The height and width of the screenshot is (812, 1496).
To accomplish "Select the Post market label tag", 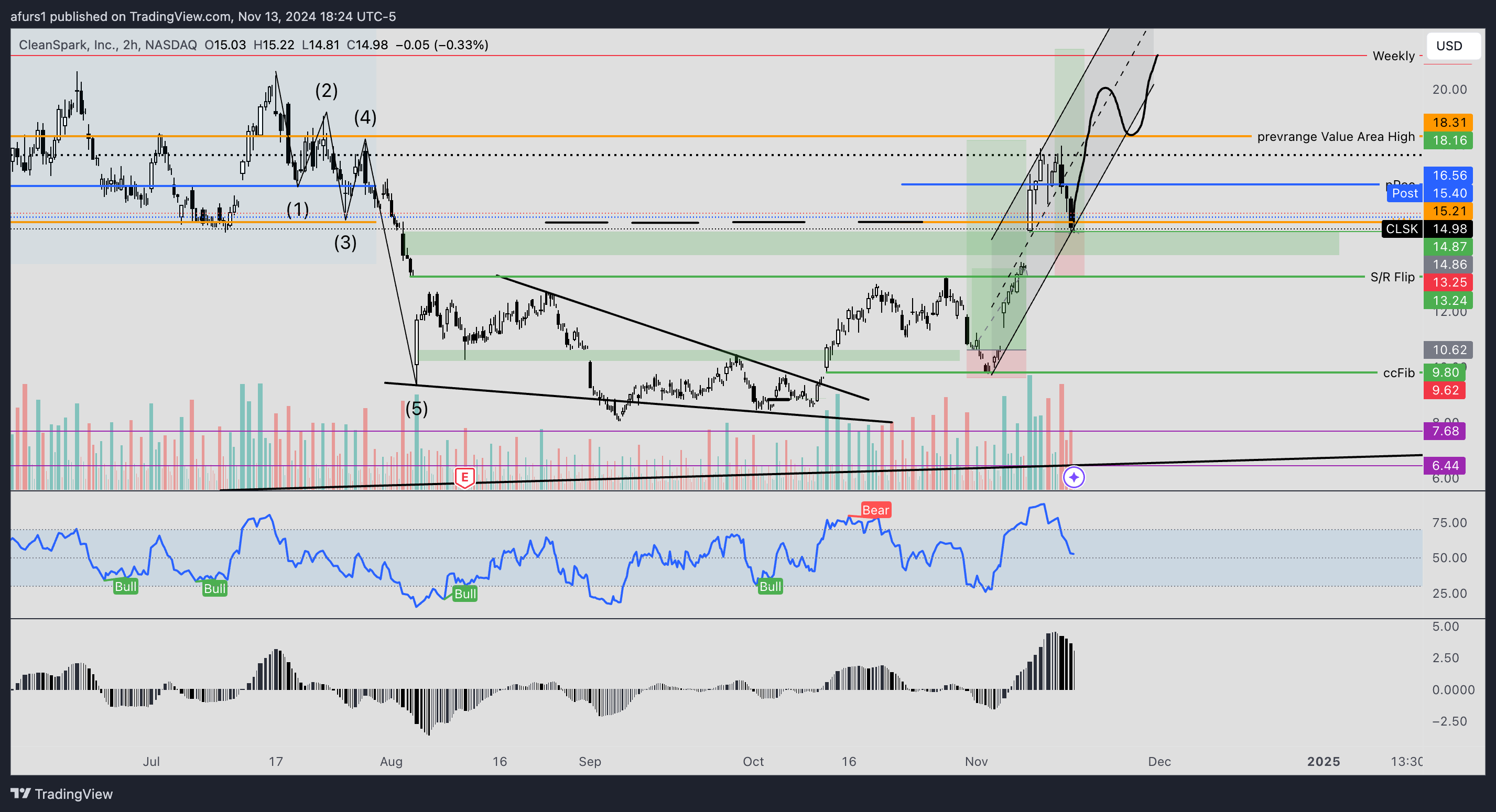I will (x=1404, y=193).
